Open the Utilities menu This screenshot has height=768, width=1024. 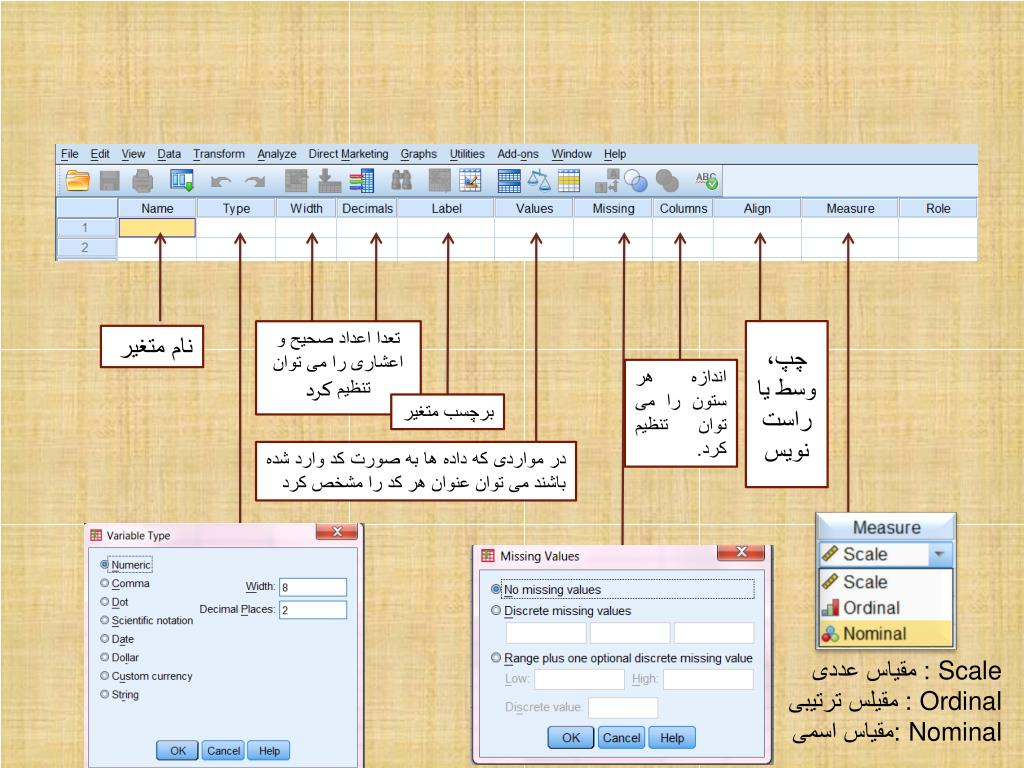click(467, 154)
